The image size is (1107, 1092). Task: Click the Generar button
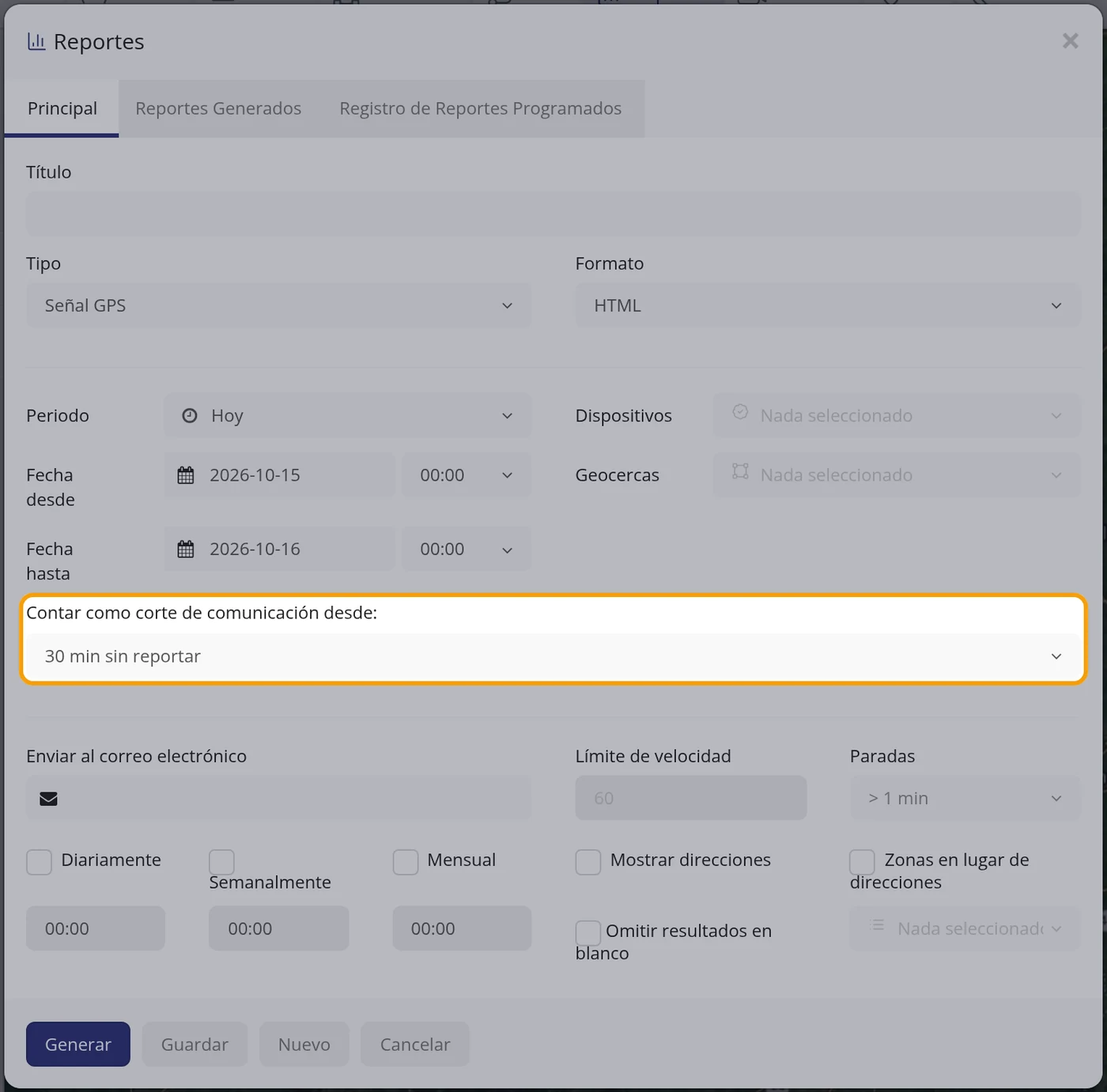coord(78,1045)
